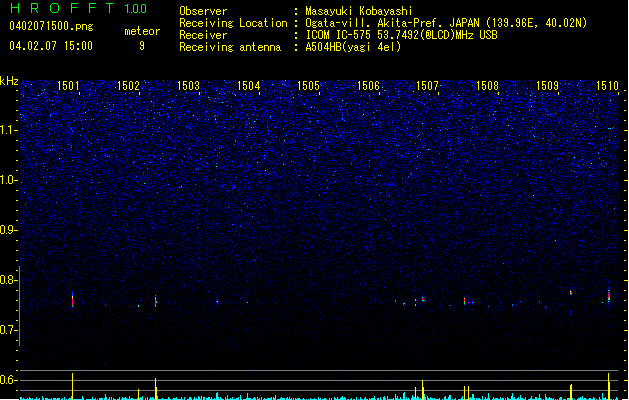The image size is (629, 400).
Task: Click time marker 1506
Action: pos(368,86)
